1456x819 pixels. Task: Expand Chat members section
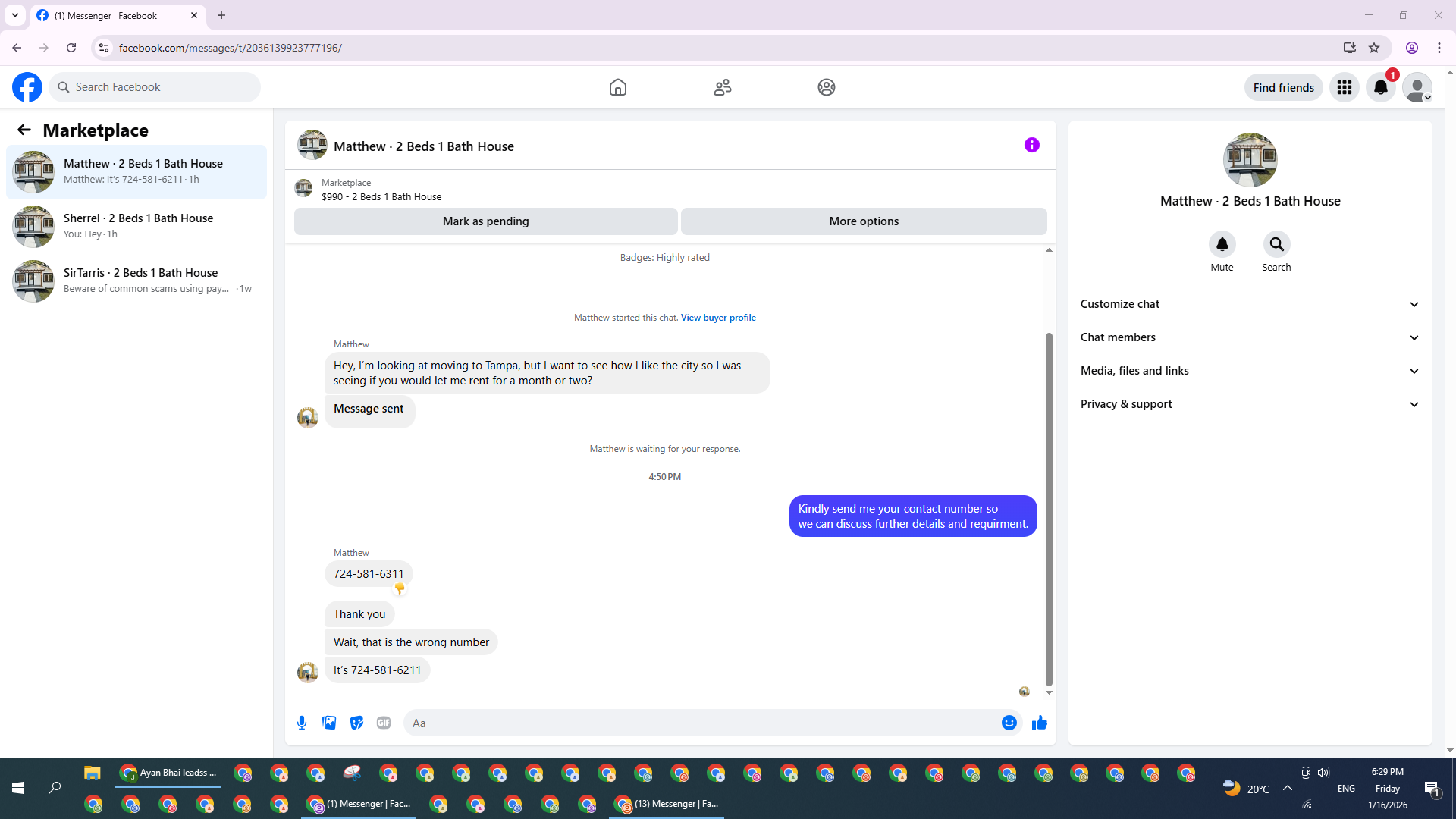tap(1249, 337)
